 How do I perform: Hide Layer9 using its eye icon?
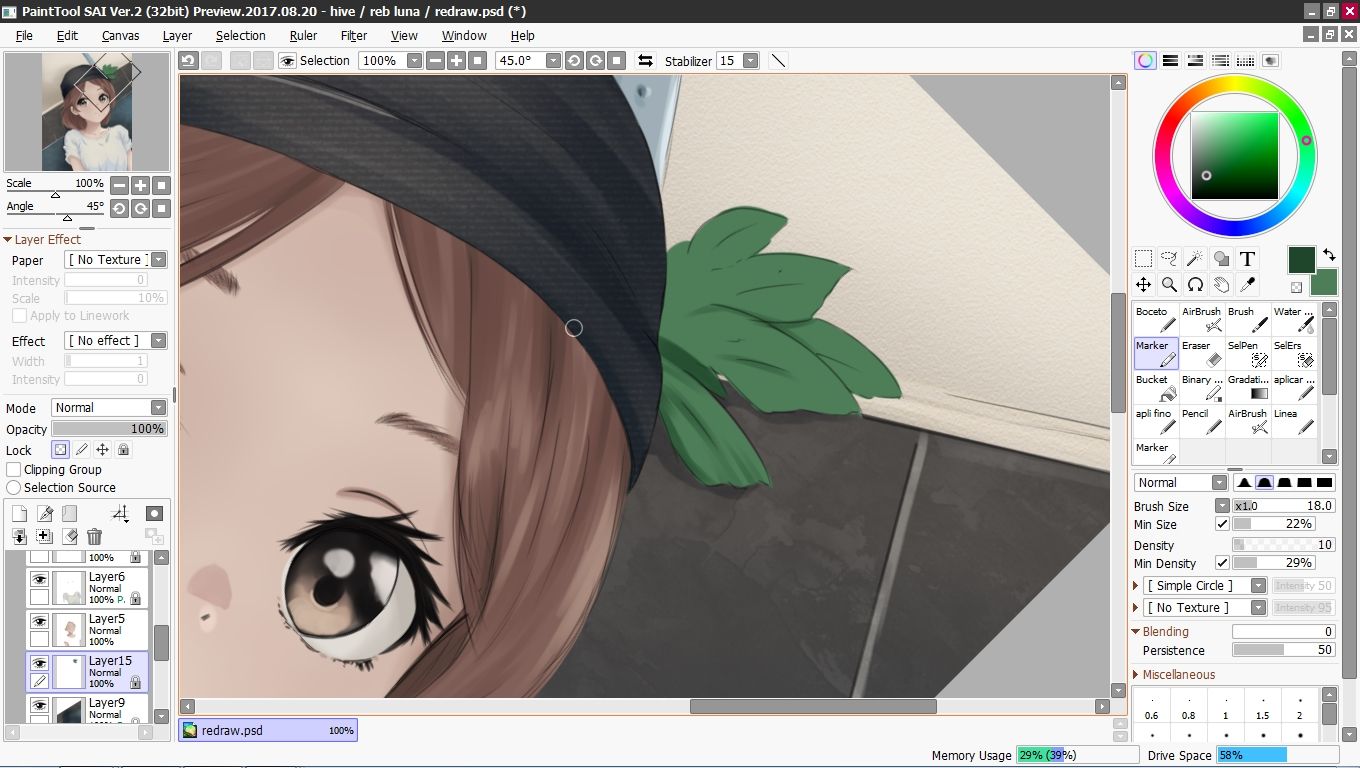tap(39, 705)
